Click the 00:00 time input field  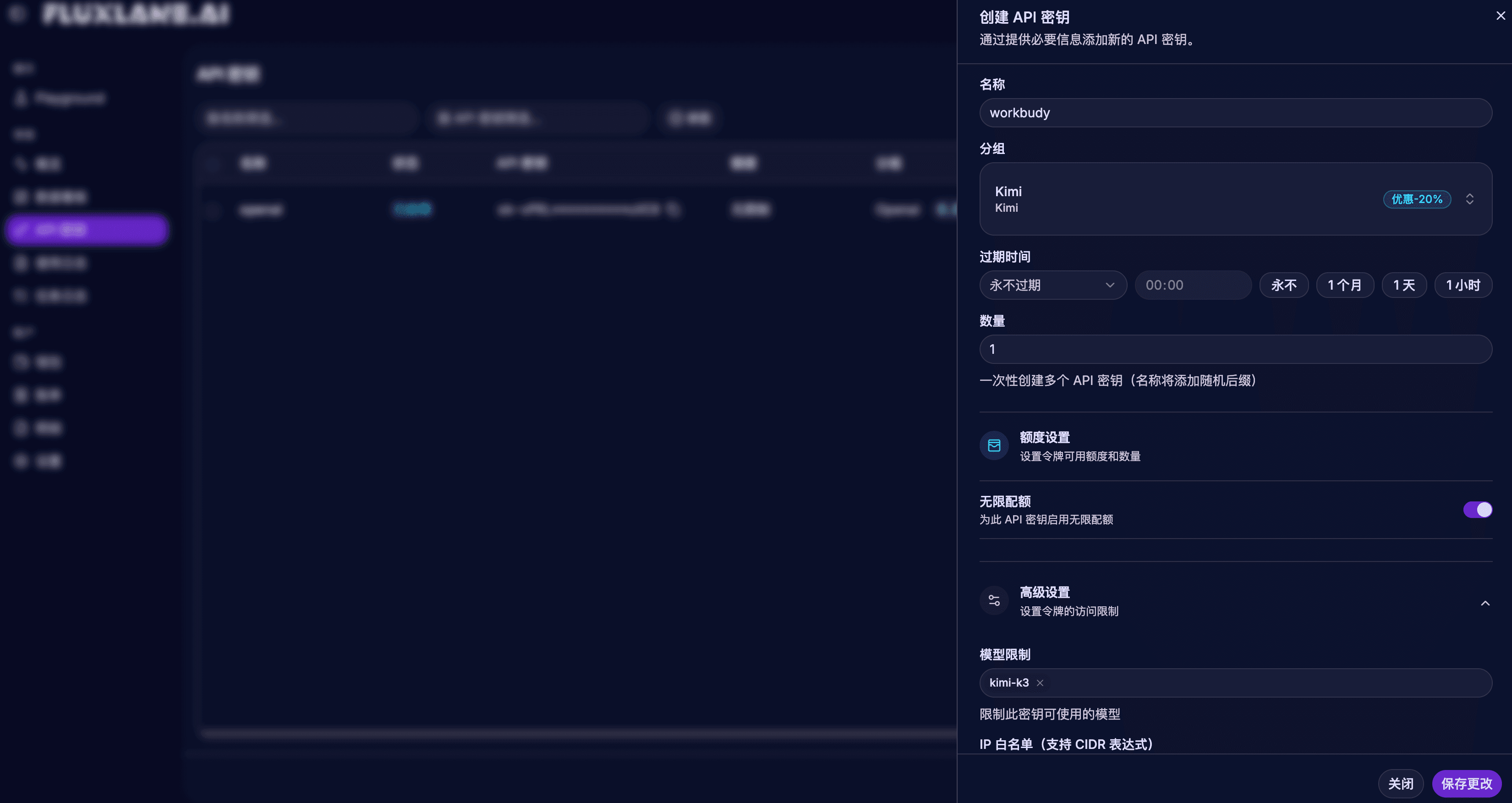(1193, 285)
